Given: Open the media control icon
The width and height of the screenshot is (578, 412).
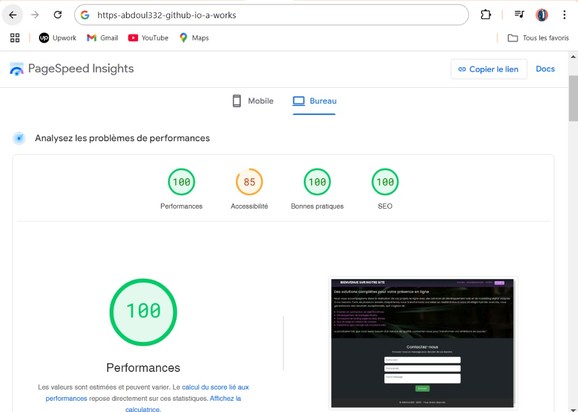Looking at the screenshot, I should click(519, 15).
